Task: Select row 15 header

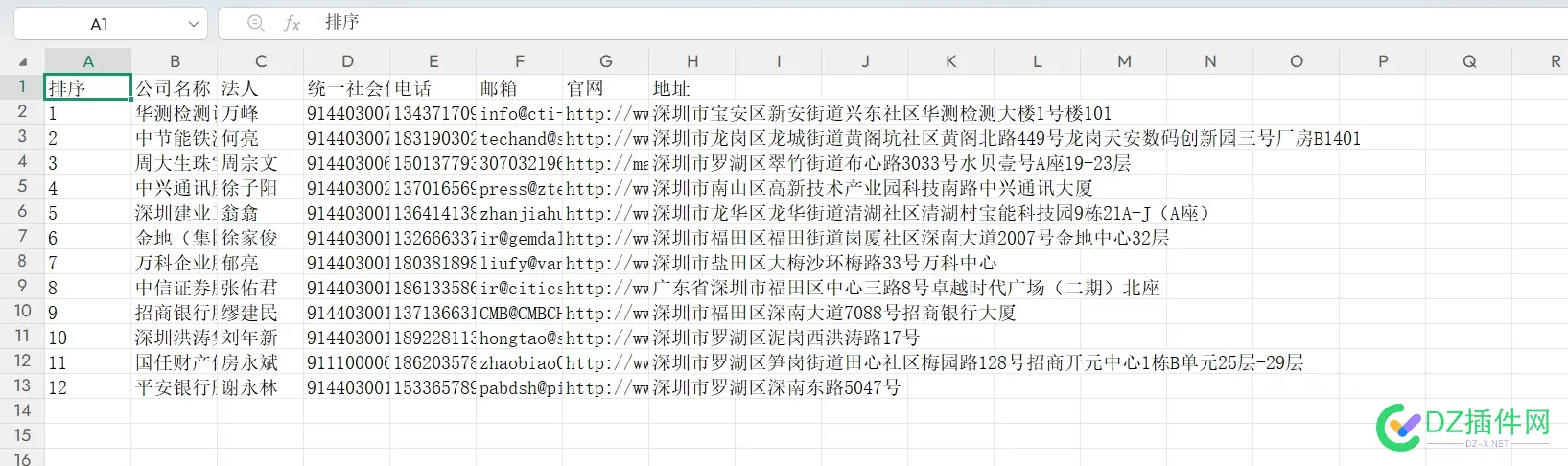Action: coord(22,435)
